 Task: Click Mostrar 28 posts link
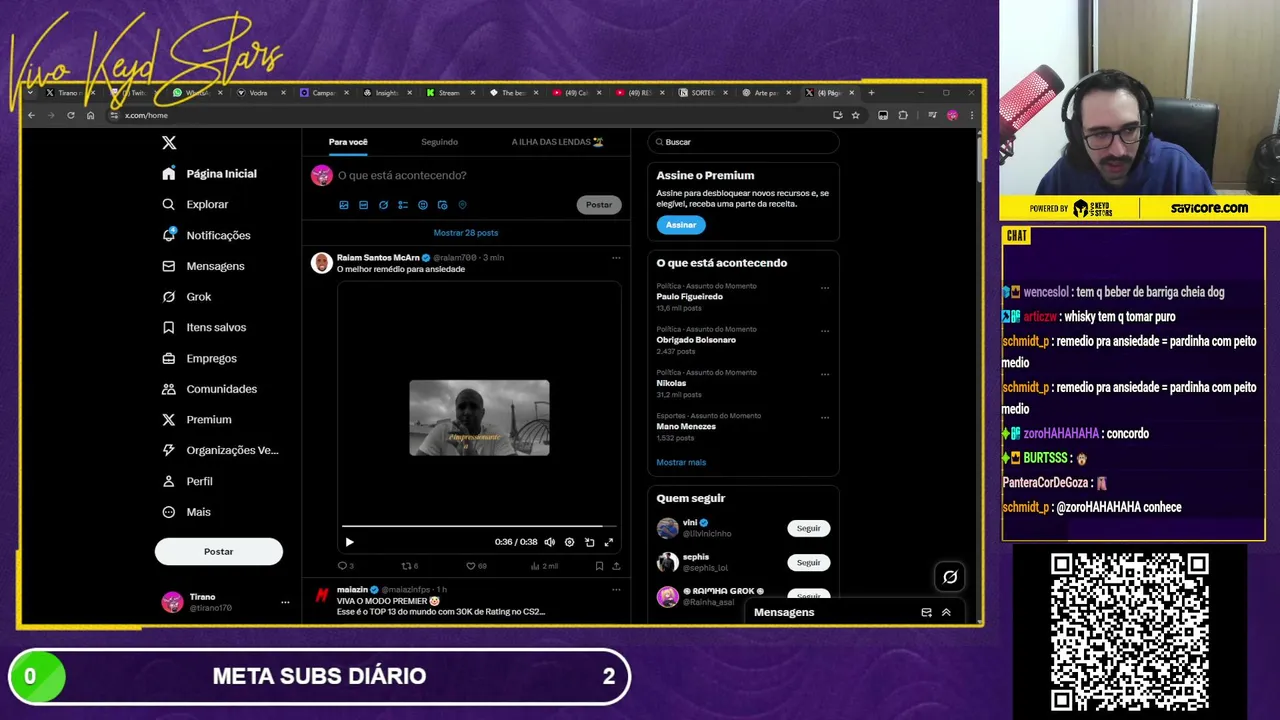coord(466,233)
